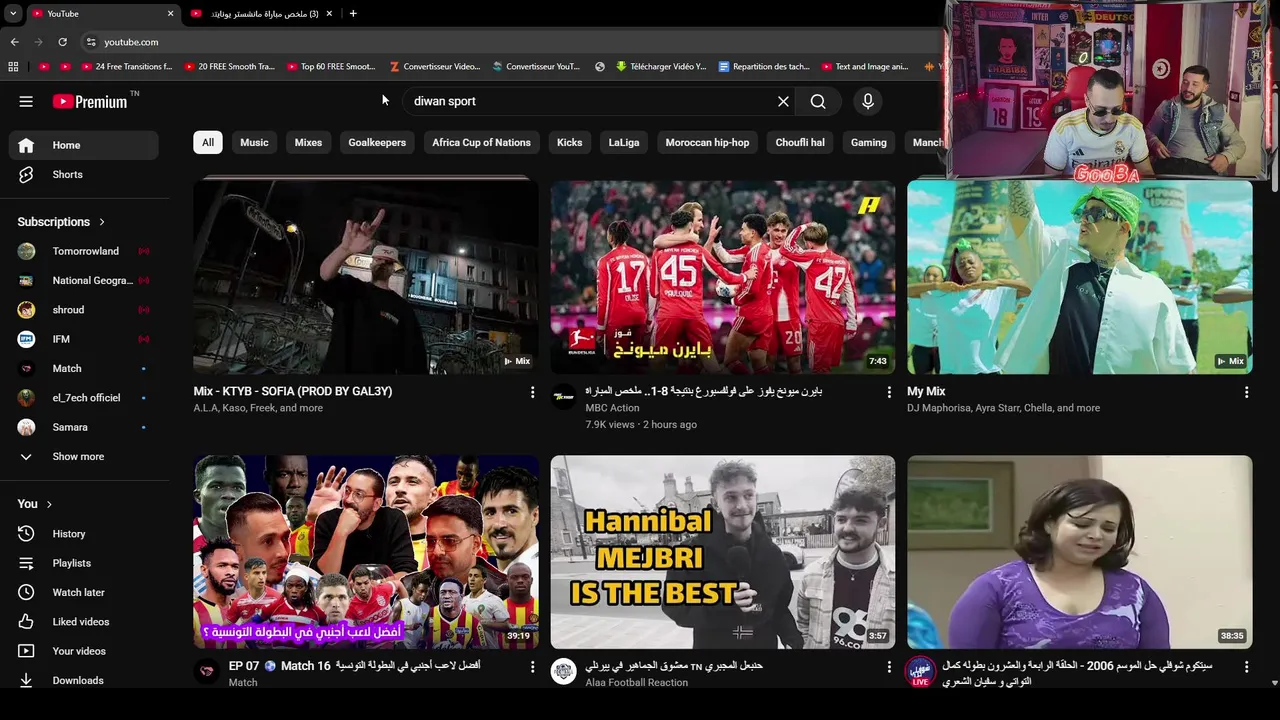Open options for Hannibal Mejbri video
The width and height of the screenshot is (1280, 720).
pos(889,666)
